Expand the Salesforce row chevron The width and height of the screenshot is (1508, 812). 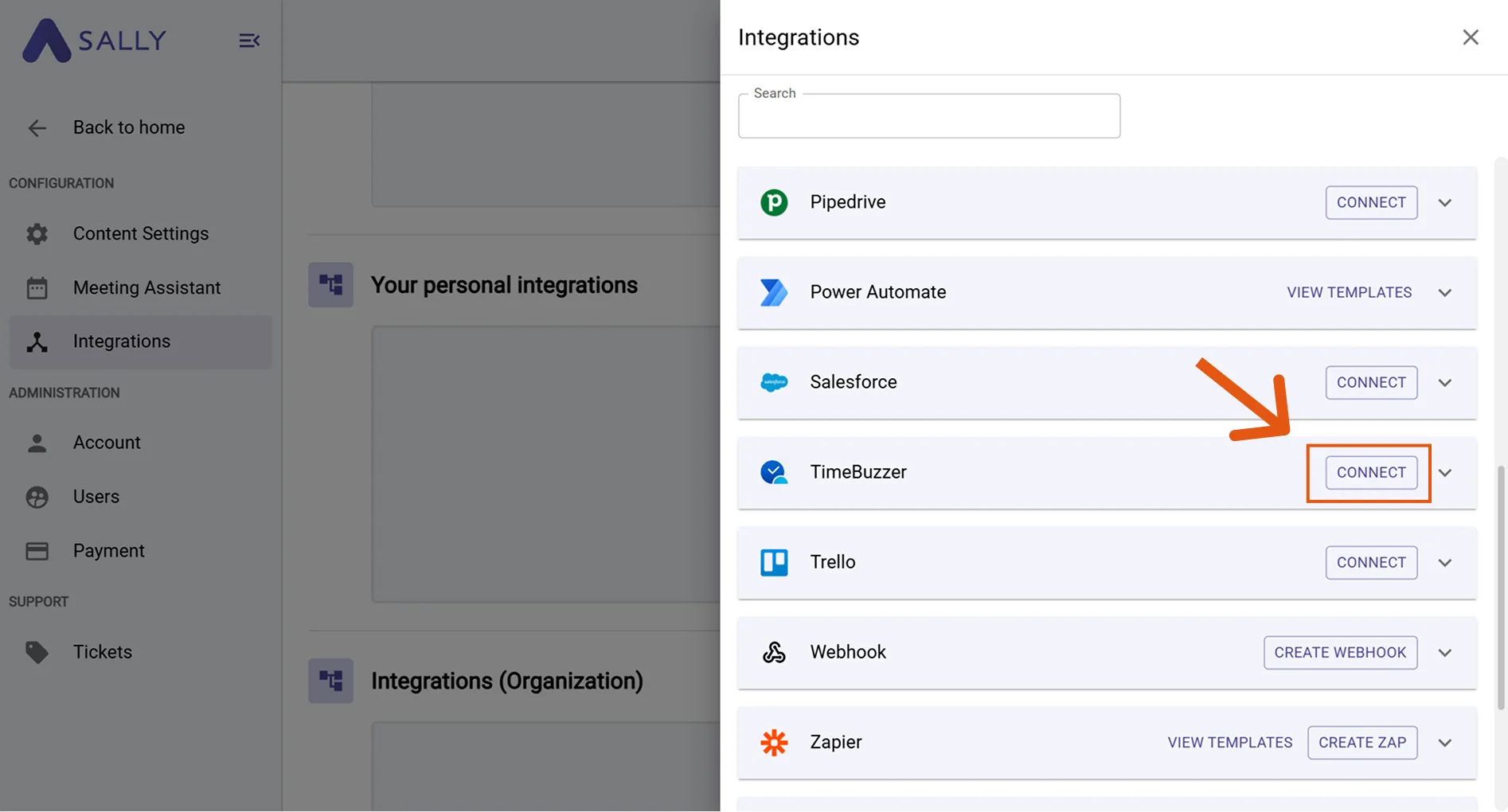[1445, 382]
